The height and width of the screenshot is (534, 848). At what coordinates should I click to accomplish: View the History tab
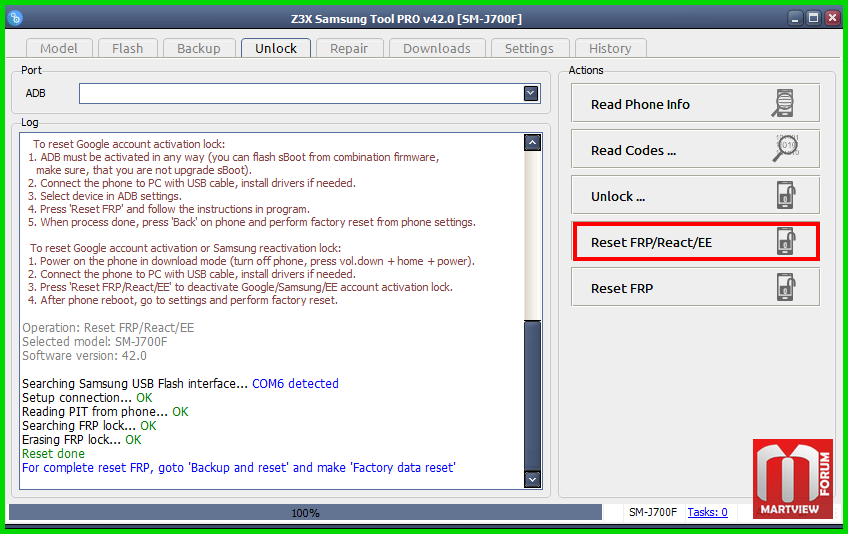[610, 48]
